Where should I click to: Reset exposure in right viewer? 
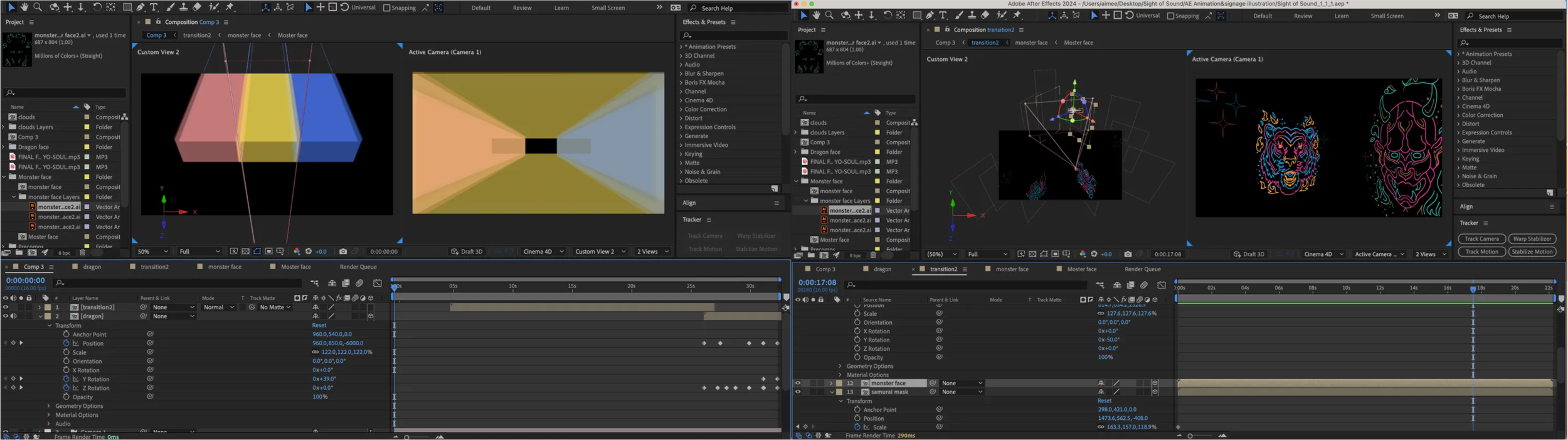coord(1094,254)
